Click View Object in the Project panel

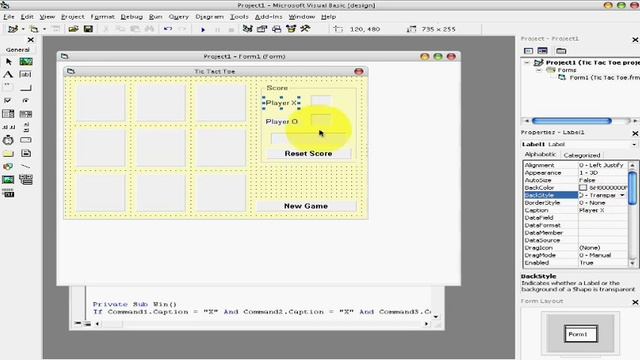click(x=542, y=51)
